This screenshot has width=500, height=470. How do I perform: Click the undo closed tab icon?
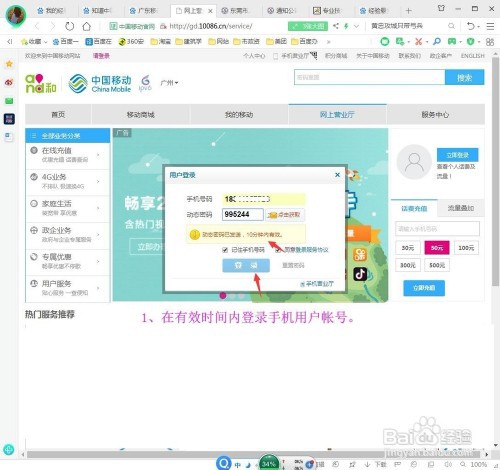tap(470, 26)
